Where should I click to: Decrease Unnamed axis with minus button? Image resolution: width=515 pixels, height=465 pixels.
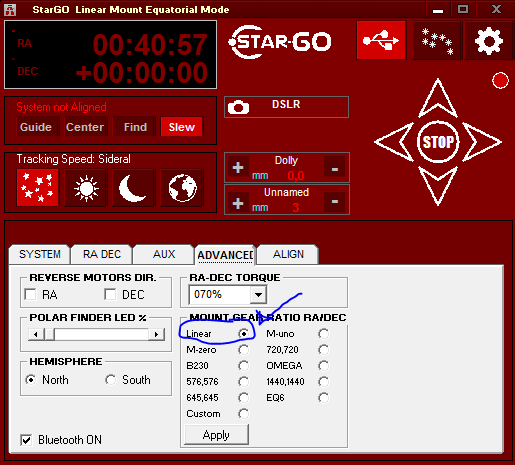335,202
